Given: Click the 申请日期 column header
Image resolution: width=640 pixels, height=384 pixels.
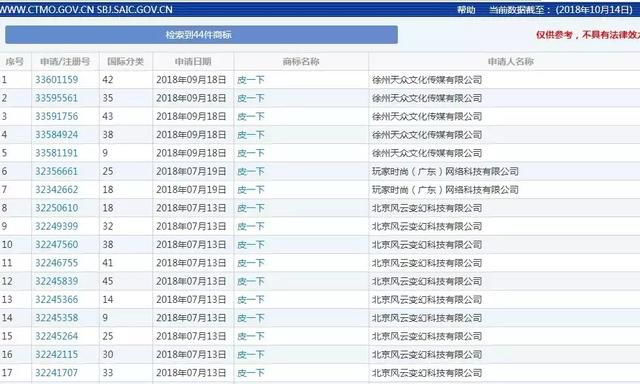Looking at the screenshot, I should 193,62.
